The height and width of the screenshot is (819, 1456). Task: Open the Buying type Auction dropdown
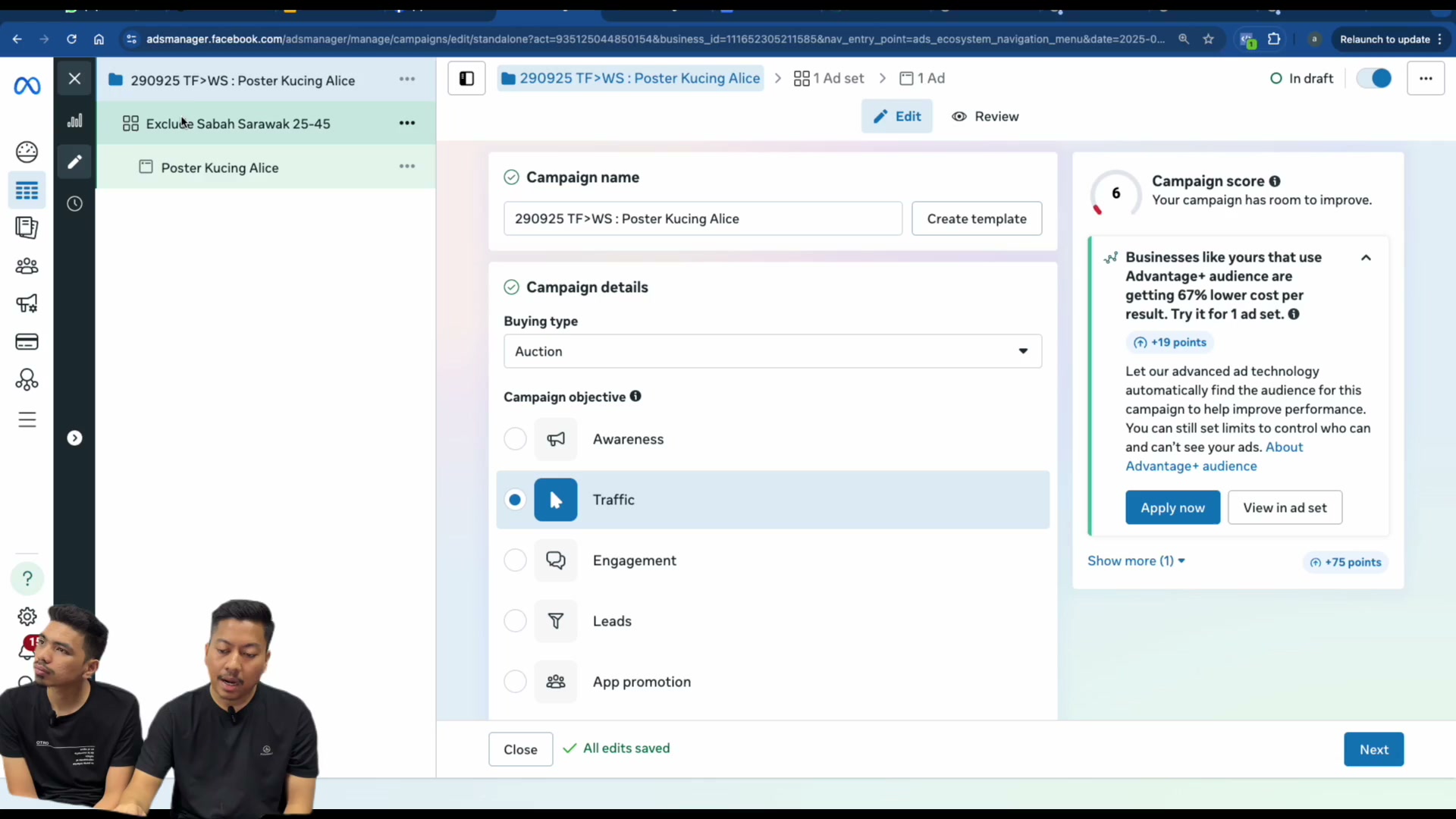coord(773,351)
